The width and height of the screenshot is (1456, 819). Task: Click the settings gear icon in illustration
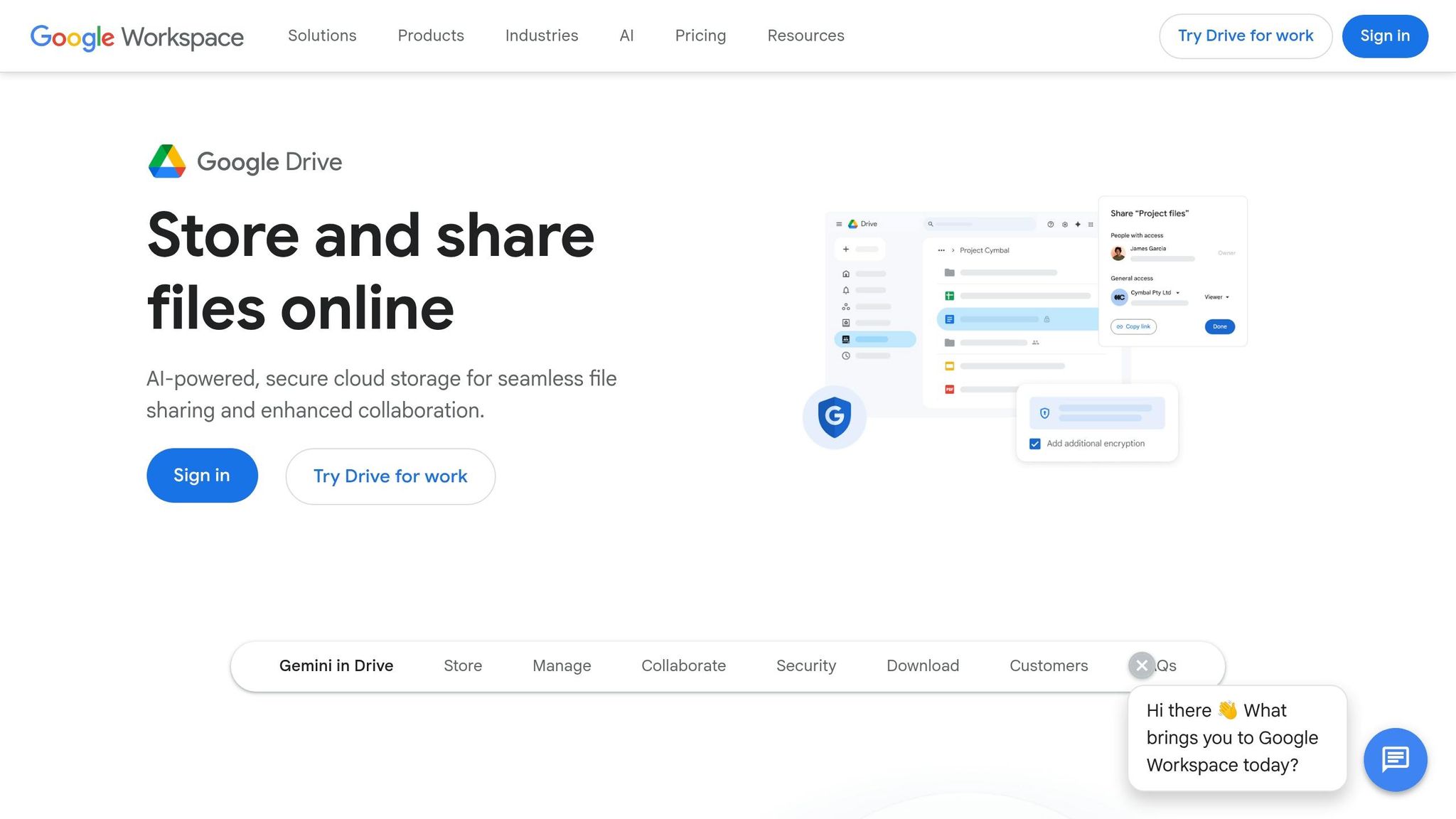pyautogui.click(x=1064, y=224)
